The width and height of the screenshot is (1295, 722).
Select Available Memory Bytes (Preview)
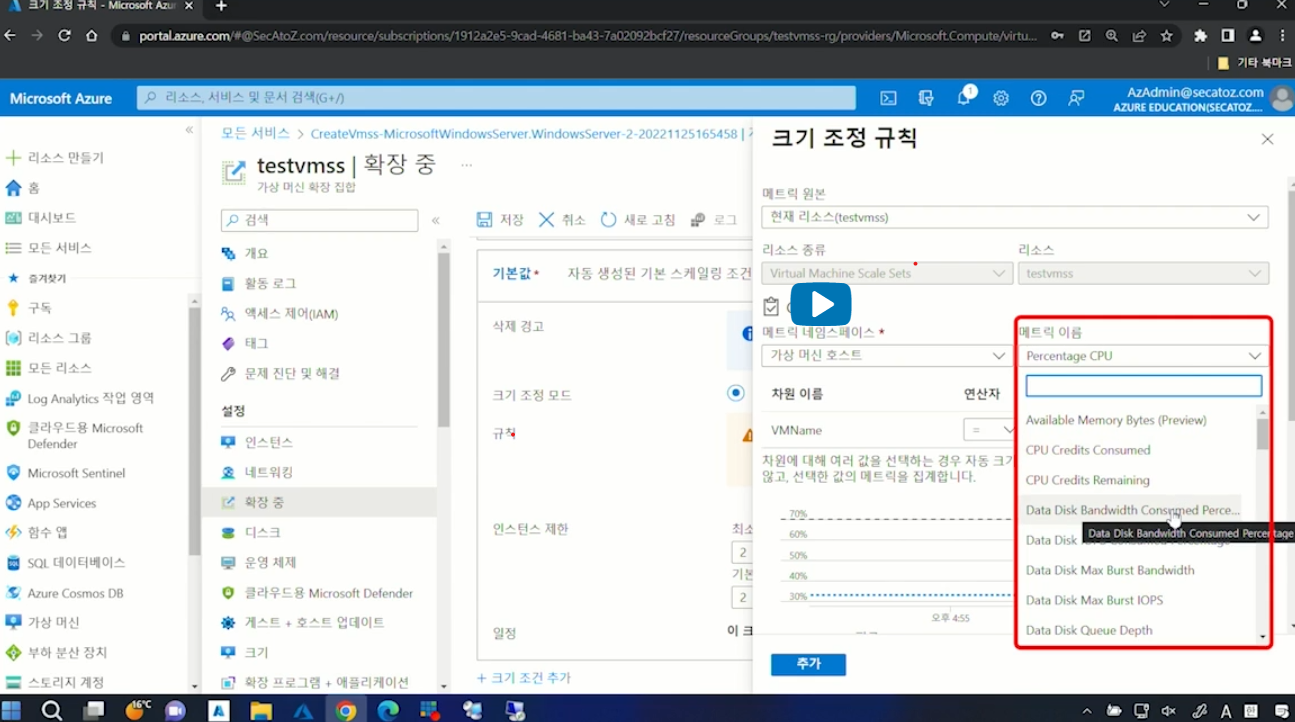click(x=1116, y=420)
